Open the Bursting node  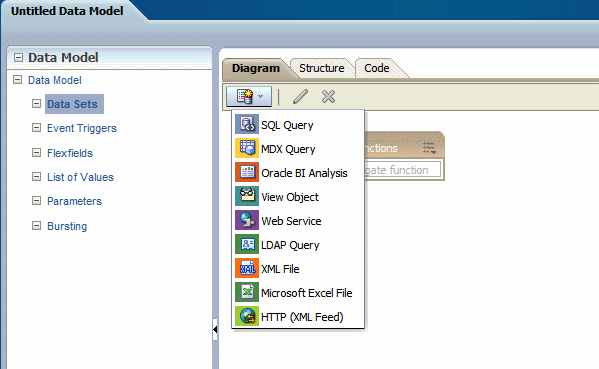pyautogui.click(x=67, y=226)
